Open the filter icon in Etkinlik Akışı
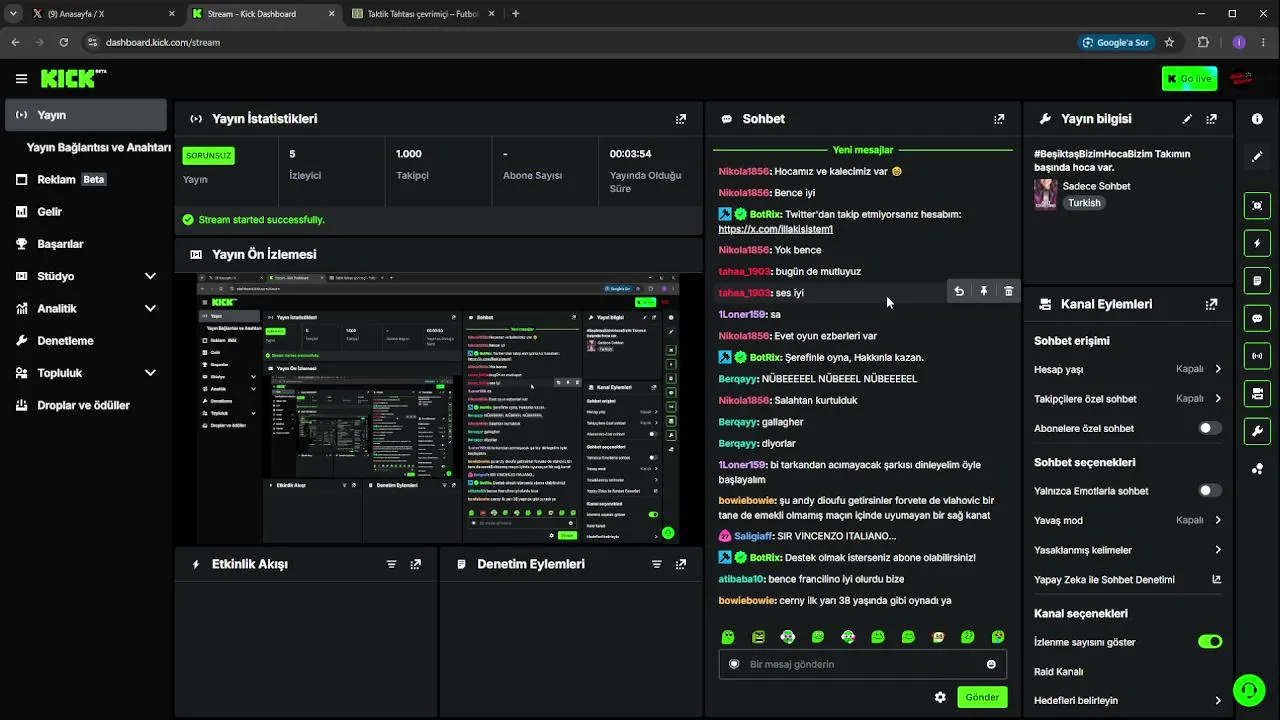The image size is (1280, 720). click(392, 564)
